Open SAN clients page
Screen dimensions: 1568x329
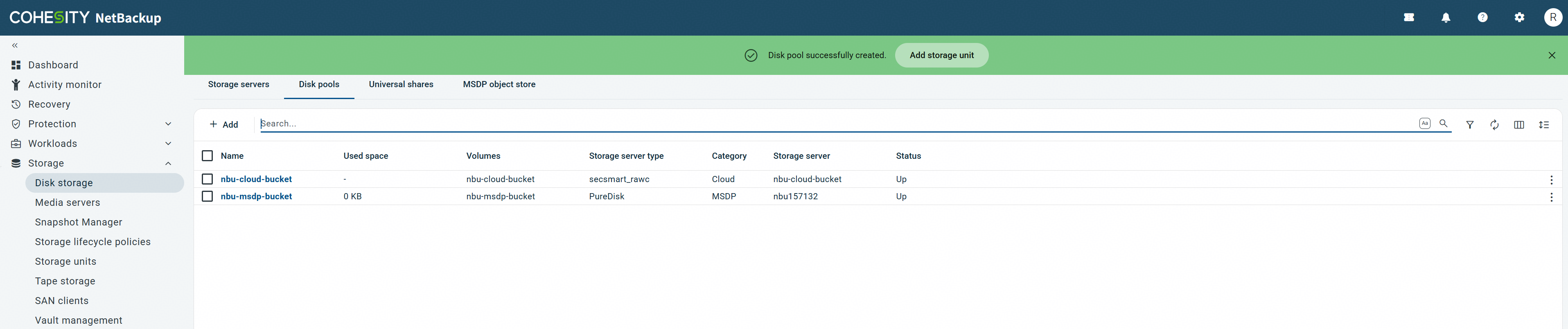[x=61, y=300]
